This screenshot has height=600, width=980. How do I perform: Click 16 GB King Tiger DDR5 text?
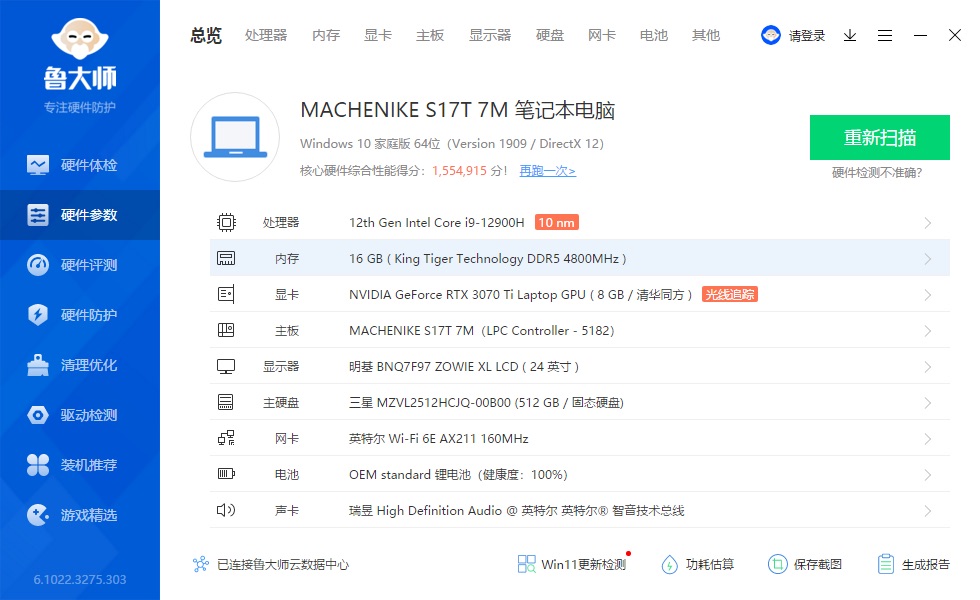(488, 259)
